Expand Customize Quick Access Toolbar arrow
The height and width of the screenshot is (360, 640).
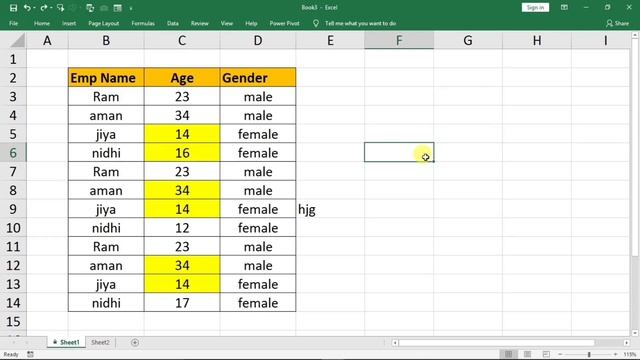pyautogui.click(x=131, y=8)
